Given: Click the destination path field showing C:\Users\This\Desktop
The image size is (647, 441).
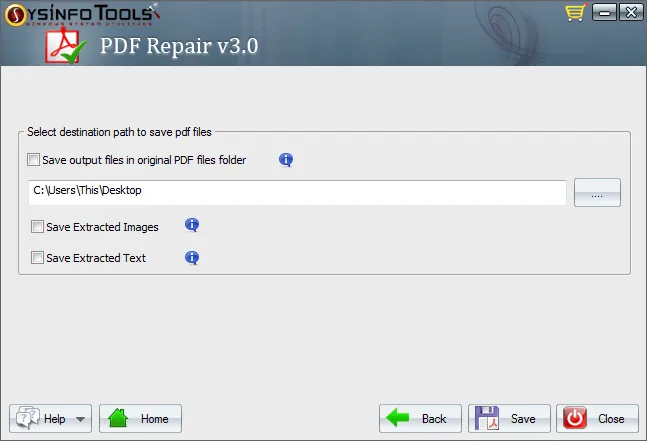Looking at the screenshot, I should [x=297, y=192].
